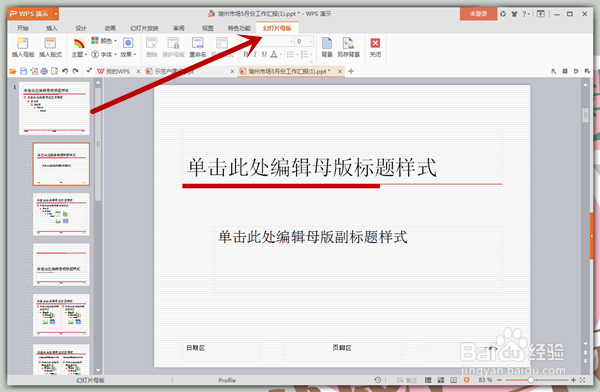Click the Export to PDF quick-access icon
Viewport: 600px width, 392px height.
pyautogui.click(x=34, y=71)
